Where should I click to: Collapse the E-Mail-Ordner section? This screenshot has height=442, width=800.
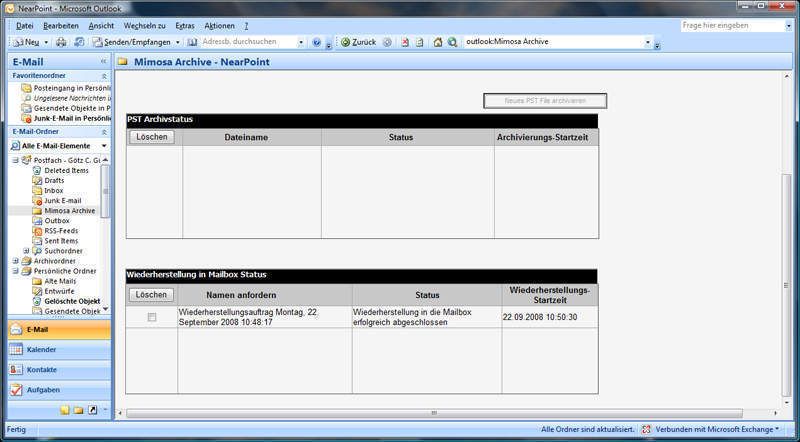104,132
